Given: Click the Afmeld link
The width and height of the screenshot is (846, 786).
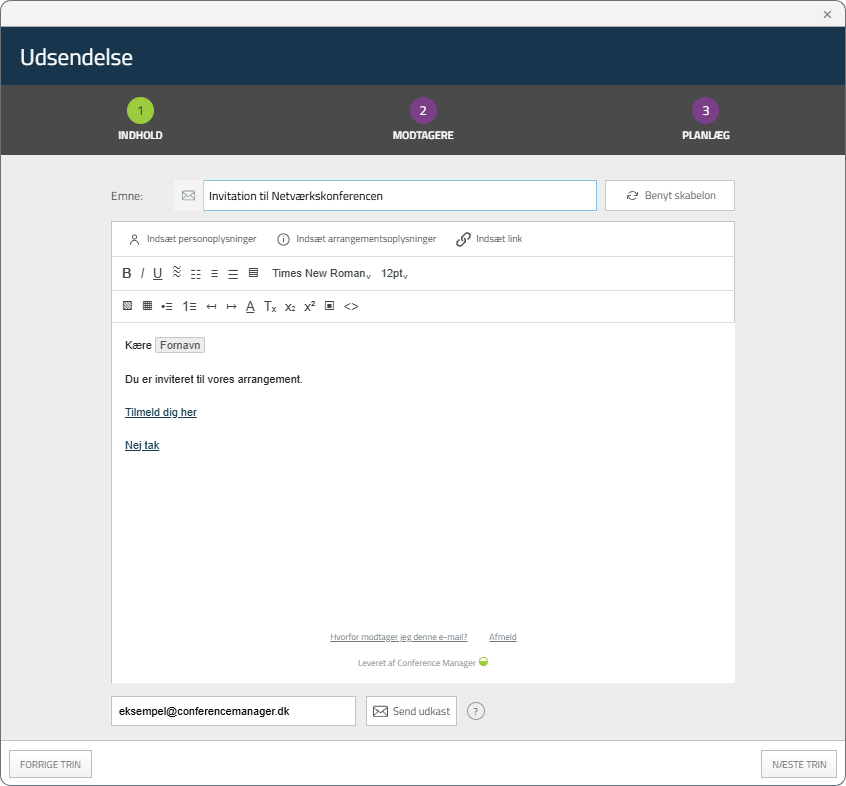Looking at the screenshot, I should pos(503,637).
